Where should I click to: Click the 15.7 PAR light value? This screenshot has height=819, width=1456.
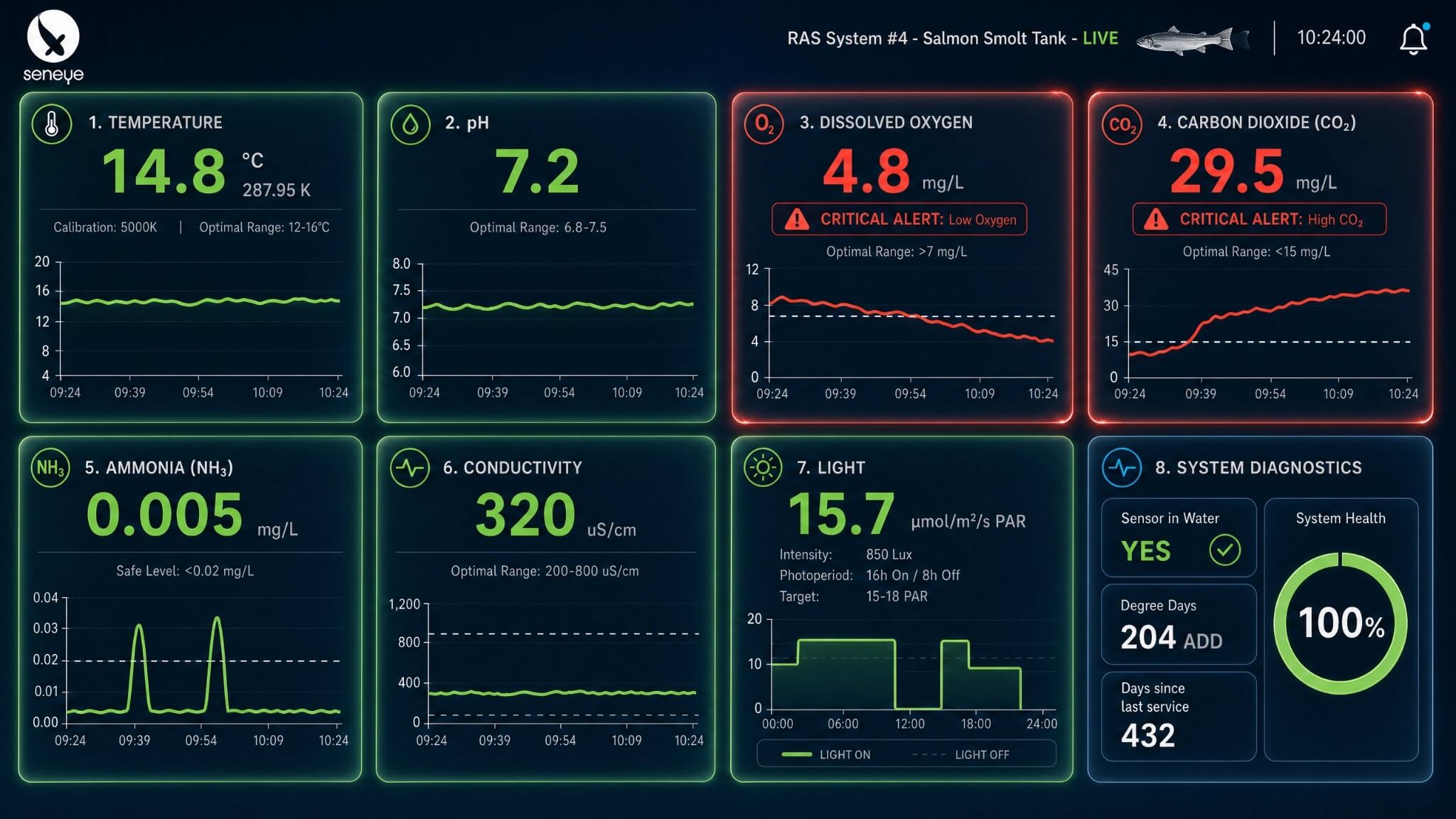[x=906, y=514]
